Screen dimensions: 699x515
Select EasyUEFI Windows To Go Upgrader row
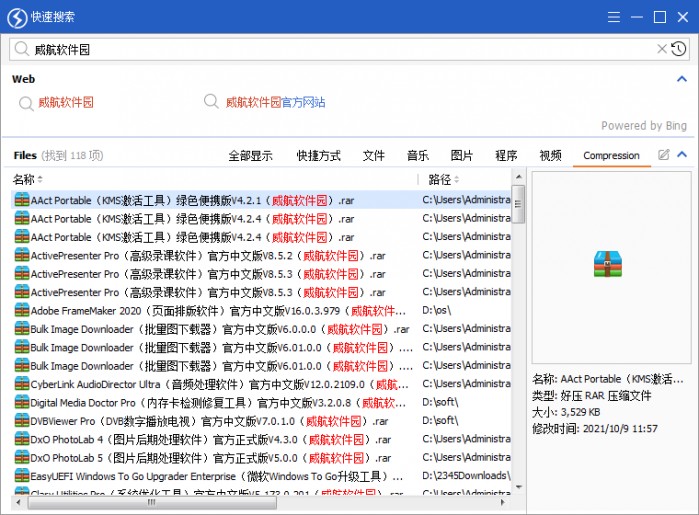pyautogui.click(x=261, y=476)
